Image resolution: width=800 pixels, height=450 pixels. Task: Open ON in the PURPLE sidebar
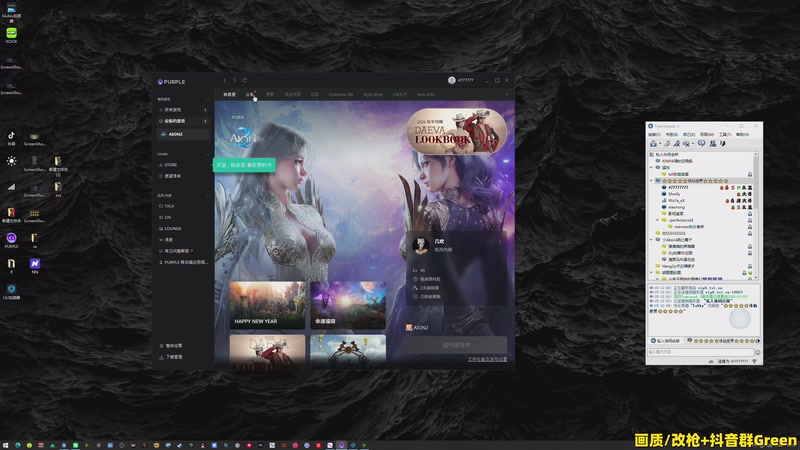click(165, 217)
